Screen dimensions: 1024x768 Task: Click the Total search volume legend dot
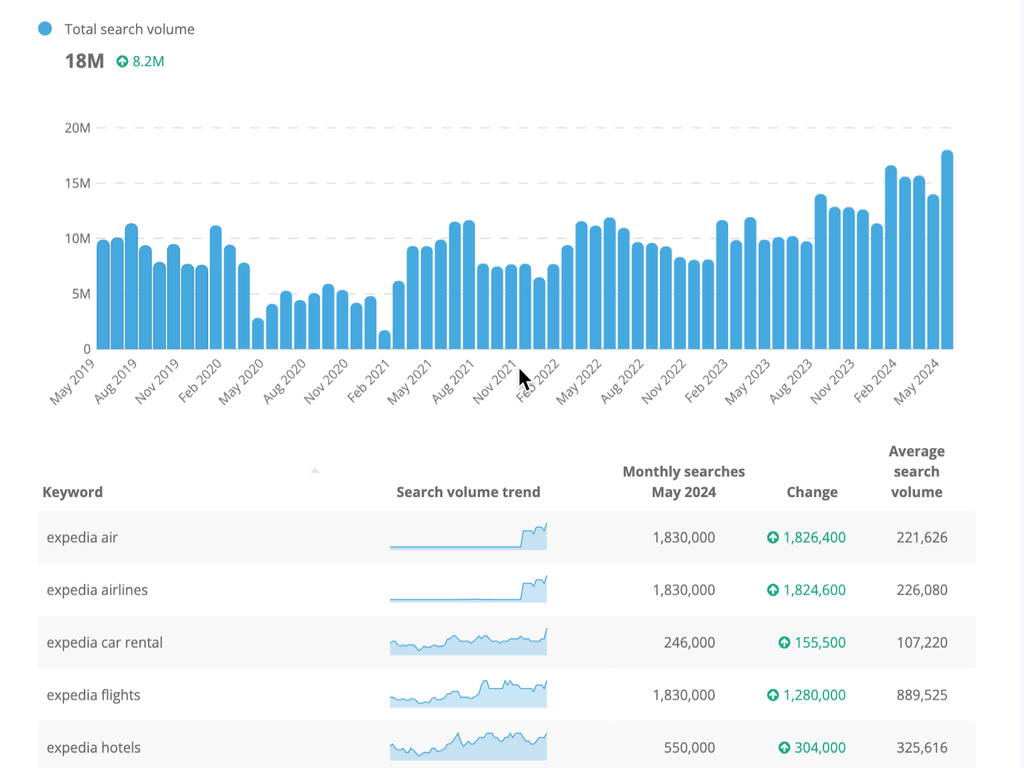pos(45,29)
